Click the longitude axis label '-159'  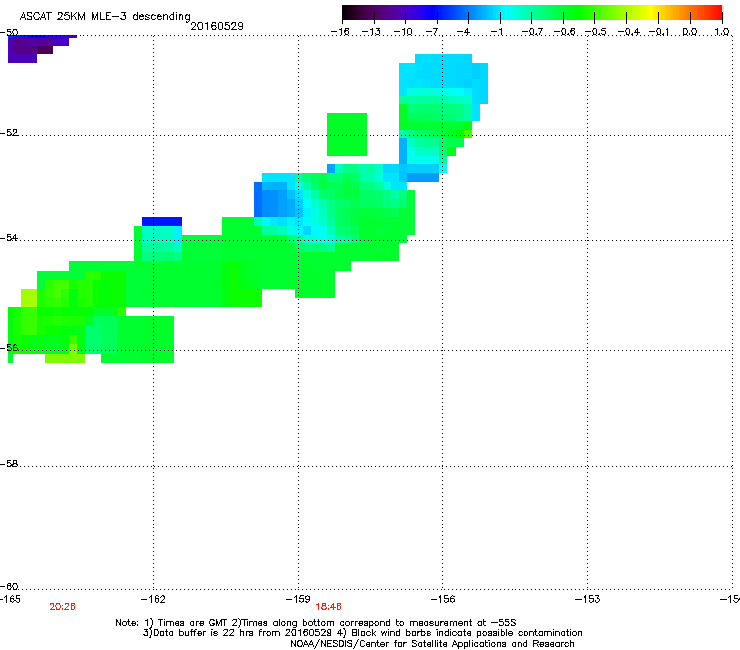click(x=298, y=599)
